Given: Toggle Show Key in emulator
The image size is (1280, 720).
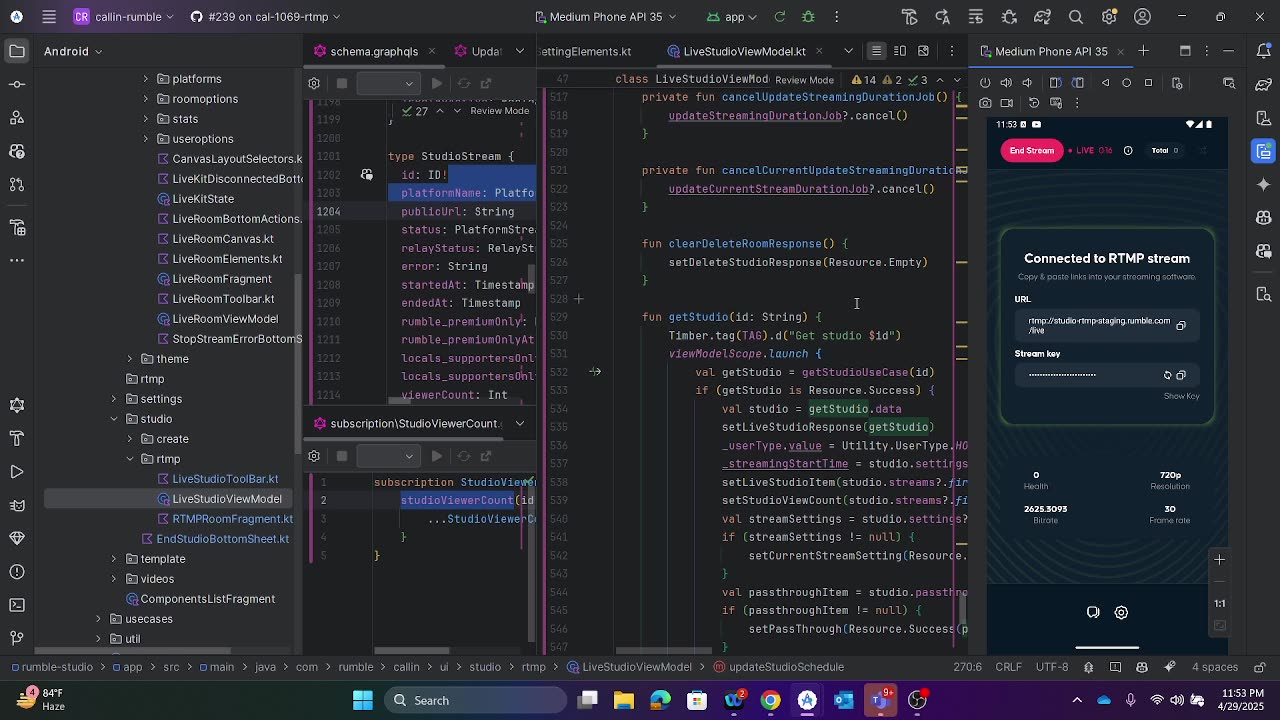Looking at the screenshot, I should click(x=1181, y=396).
